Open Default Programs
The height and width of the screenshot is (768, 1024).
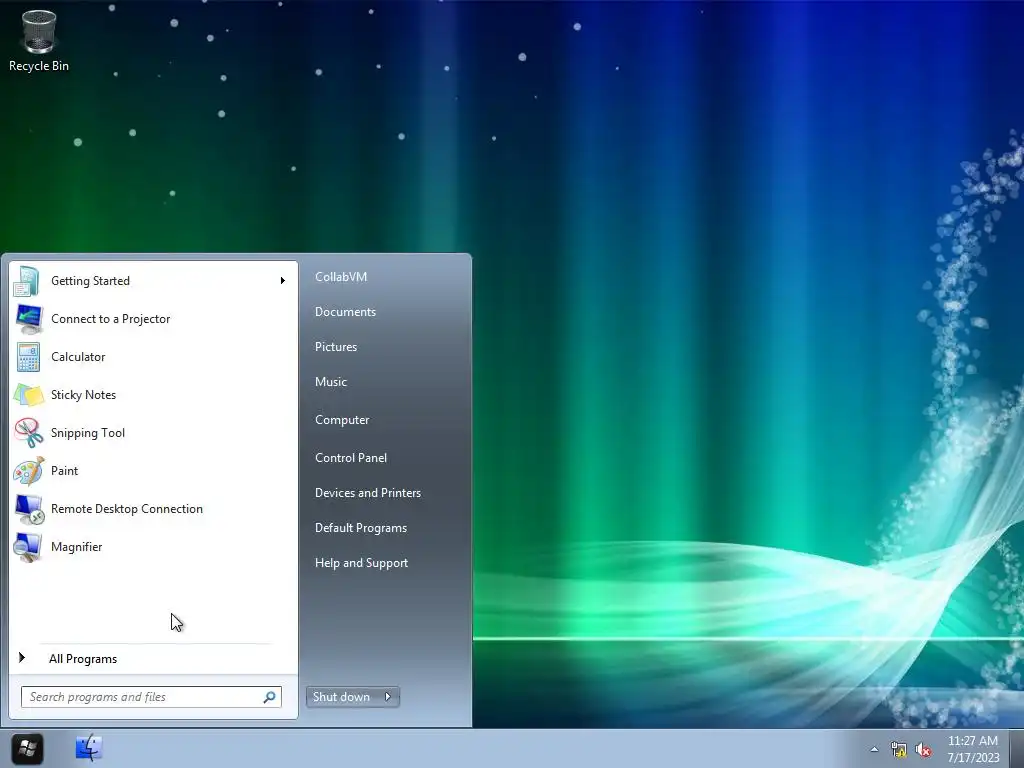360,528
